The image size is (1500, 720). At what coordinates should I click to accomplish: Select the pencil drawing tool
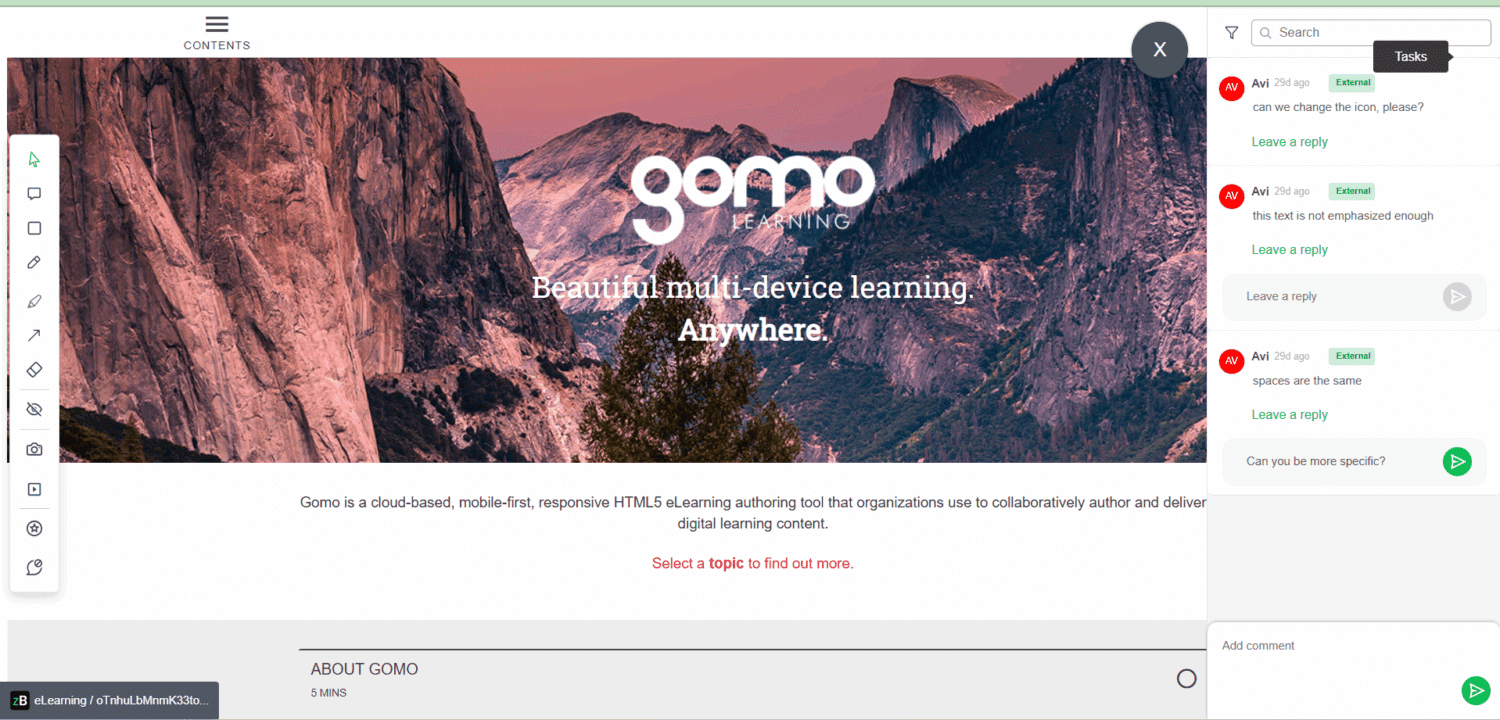point(34,262)
